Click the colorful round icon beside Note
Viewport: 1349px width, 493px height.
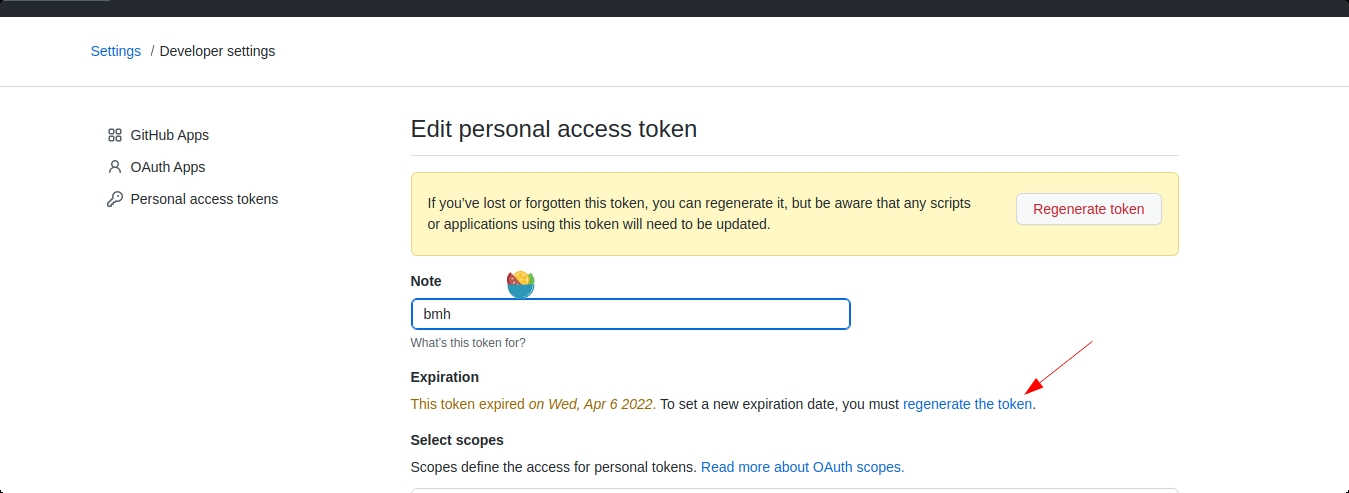[520, 284]
